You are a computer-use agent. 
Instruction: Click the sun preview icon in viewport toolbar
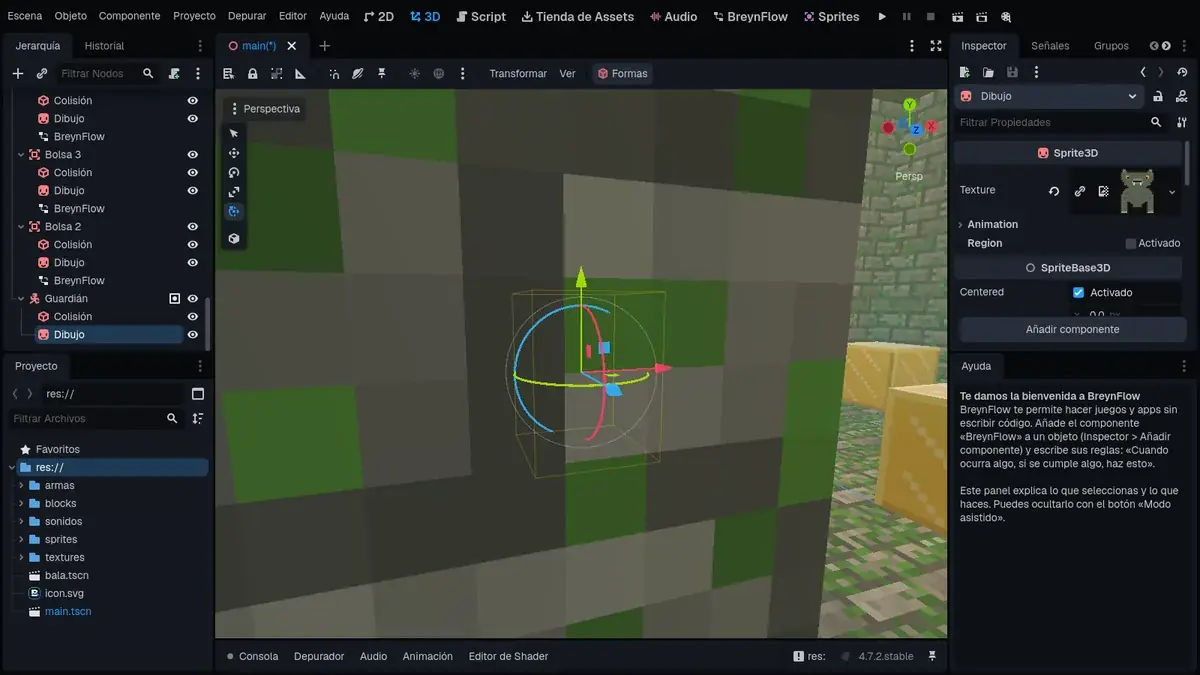click(415, 73)
